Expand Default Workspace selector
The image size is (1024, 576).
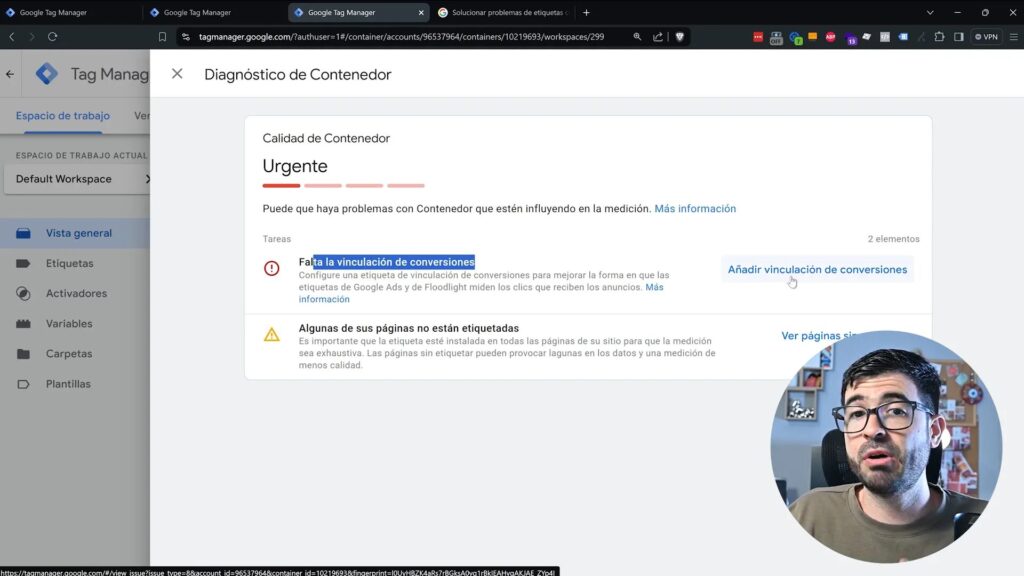pos(77,179)
